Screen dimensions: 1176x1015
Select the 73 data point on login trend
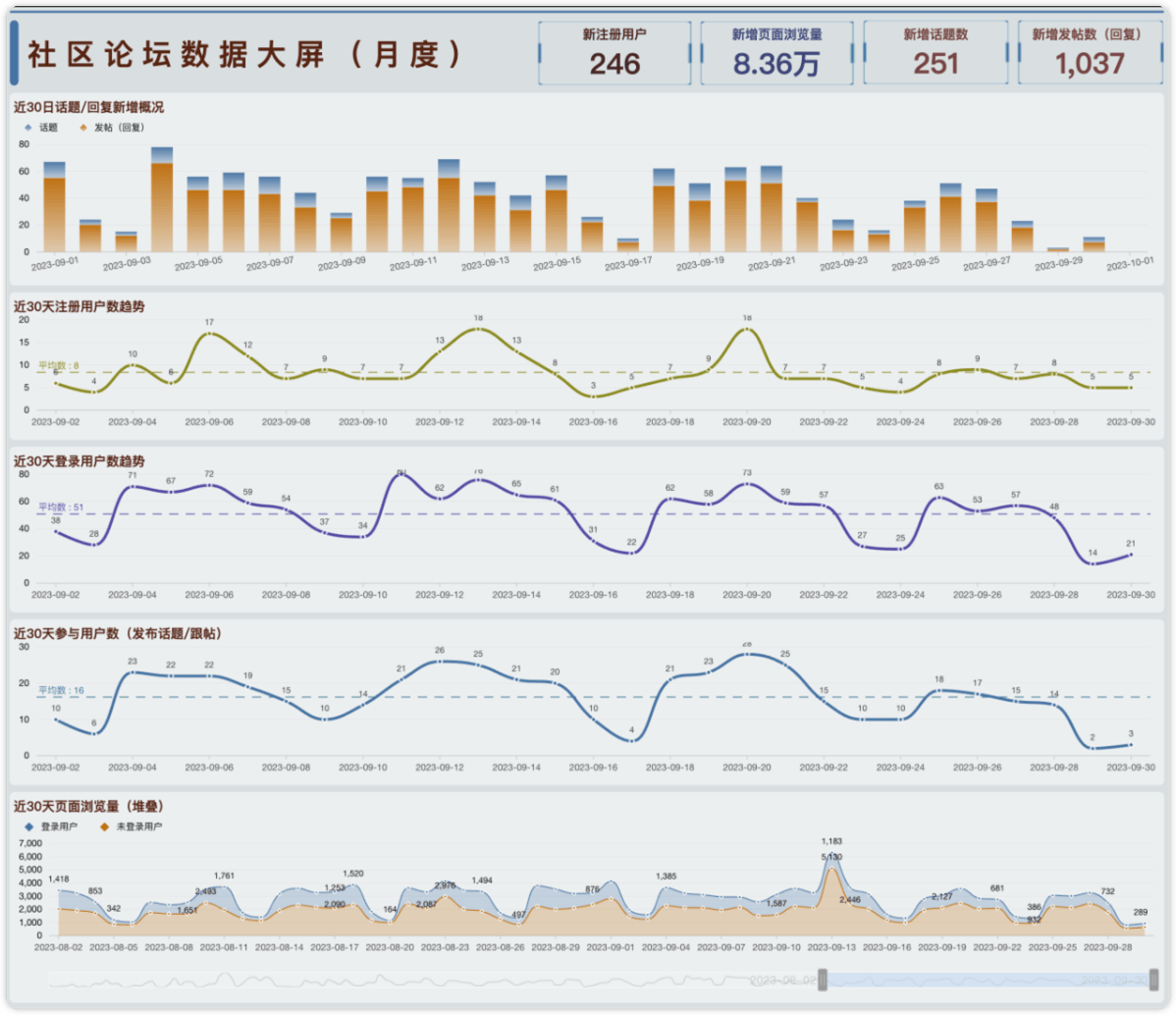click(746, 484)
